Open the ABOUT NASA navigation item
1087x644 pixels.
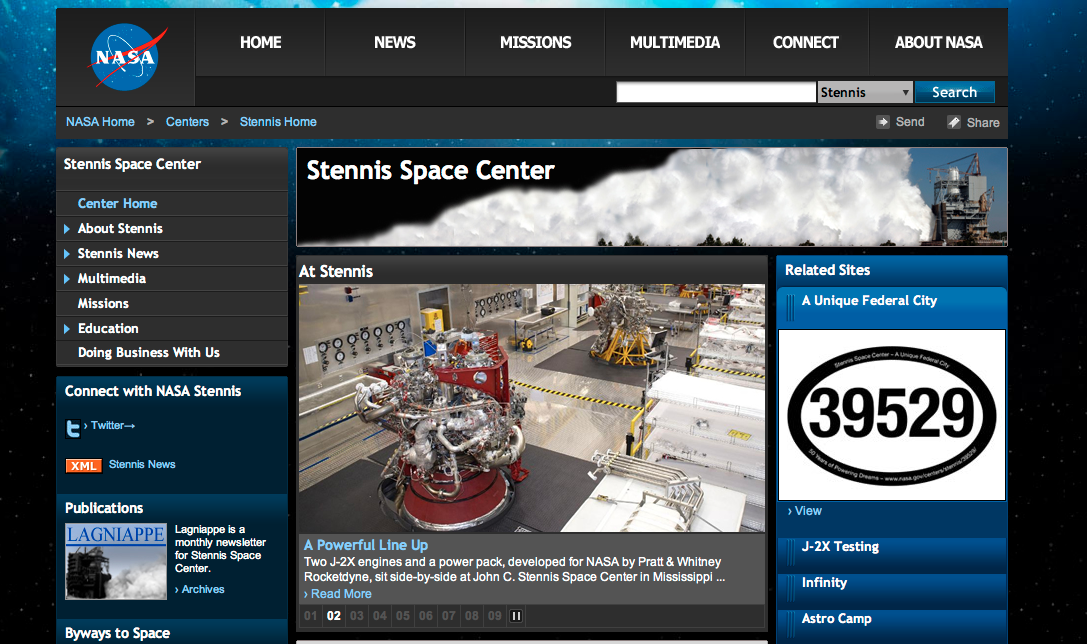click(x=938, y=42)
